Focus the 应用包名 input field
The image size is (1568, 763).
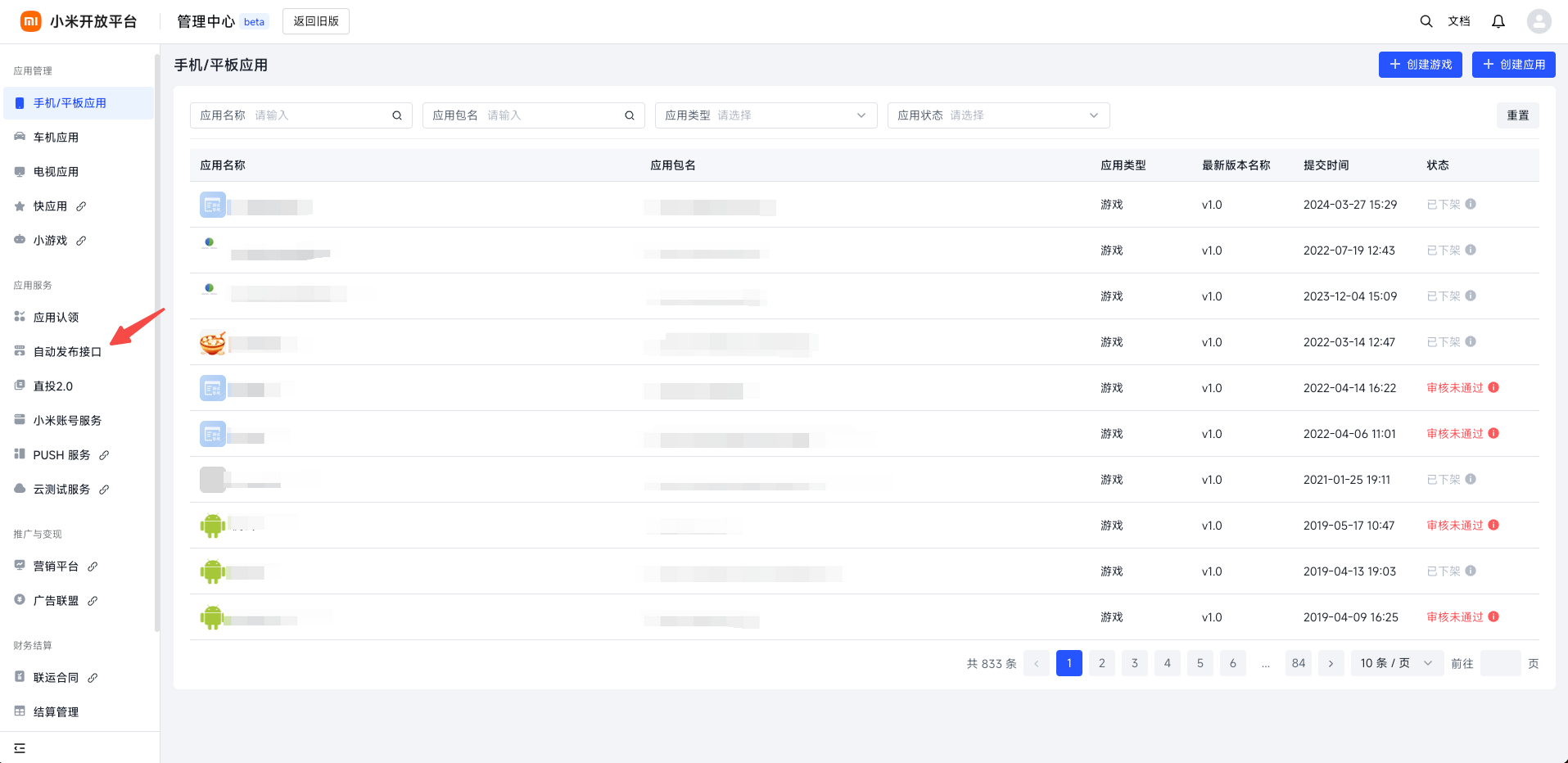(x=534, y=115)
